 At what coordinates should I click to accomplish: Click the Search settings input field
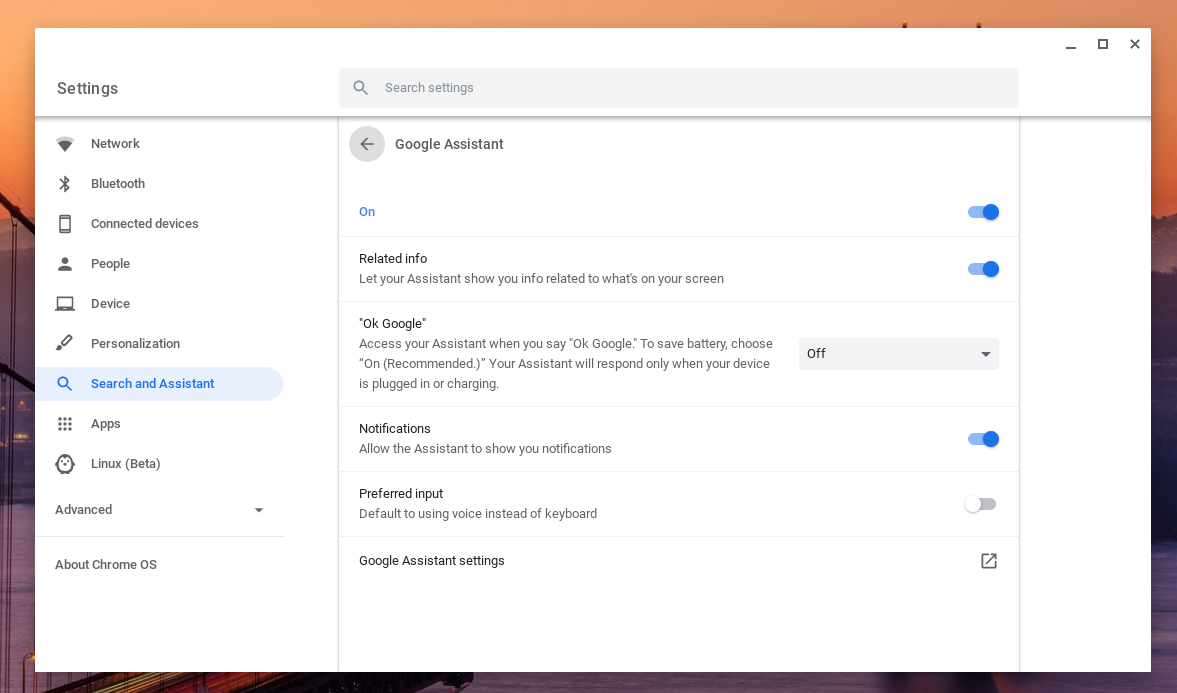pyautogui.click(x=690, y=88)
